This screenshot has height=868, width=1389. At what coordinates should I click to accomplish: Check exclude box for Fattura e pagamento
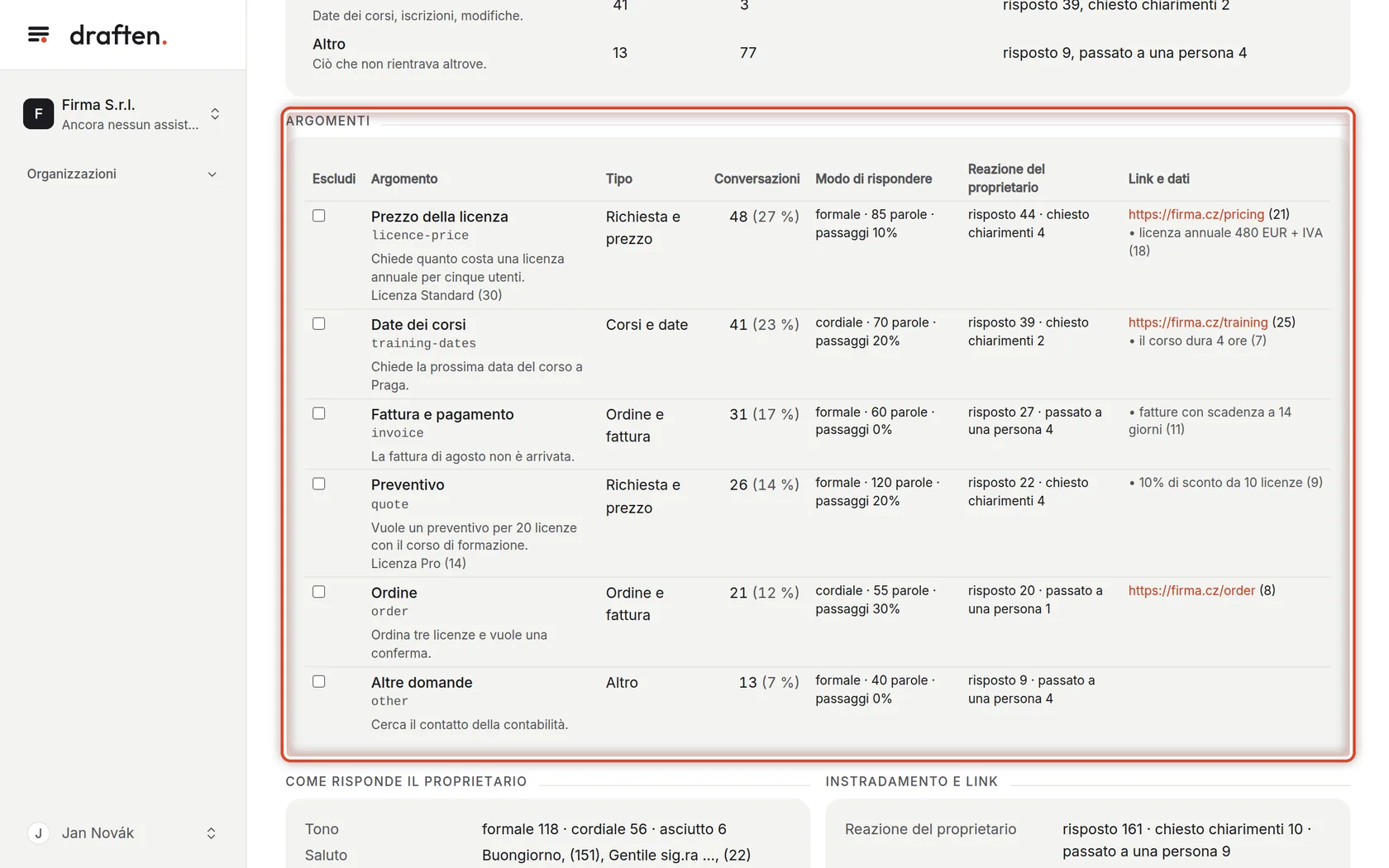(318, 413)
